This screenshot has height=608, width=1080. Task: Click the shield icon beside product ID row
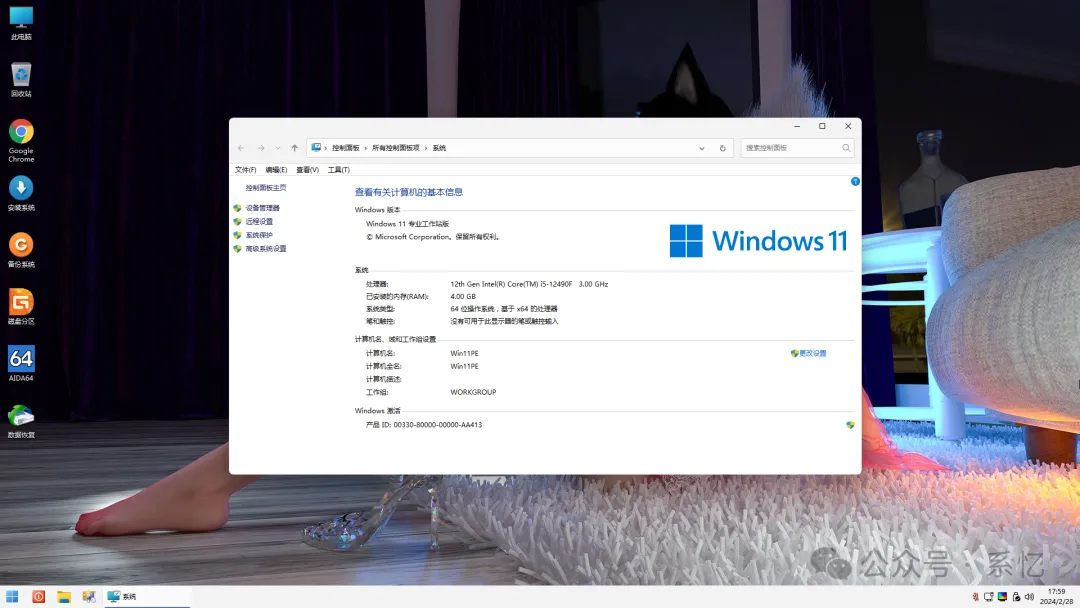click(x=850, y=426)
